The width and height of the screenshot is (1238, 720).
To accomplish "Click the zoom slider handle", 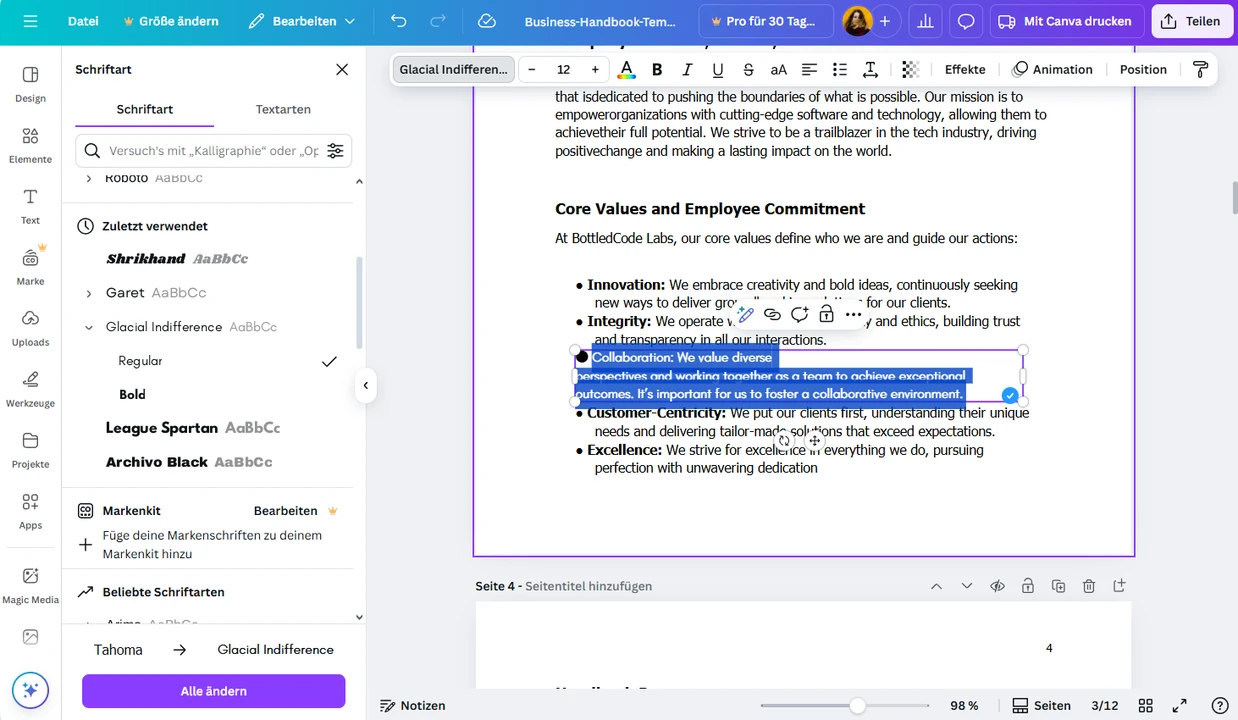I will point(857,705).
